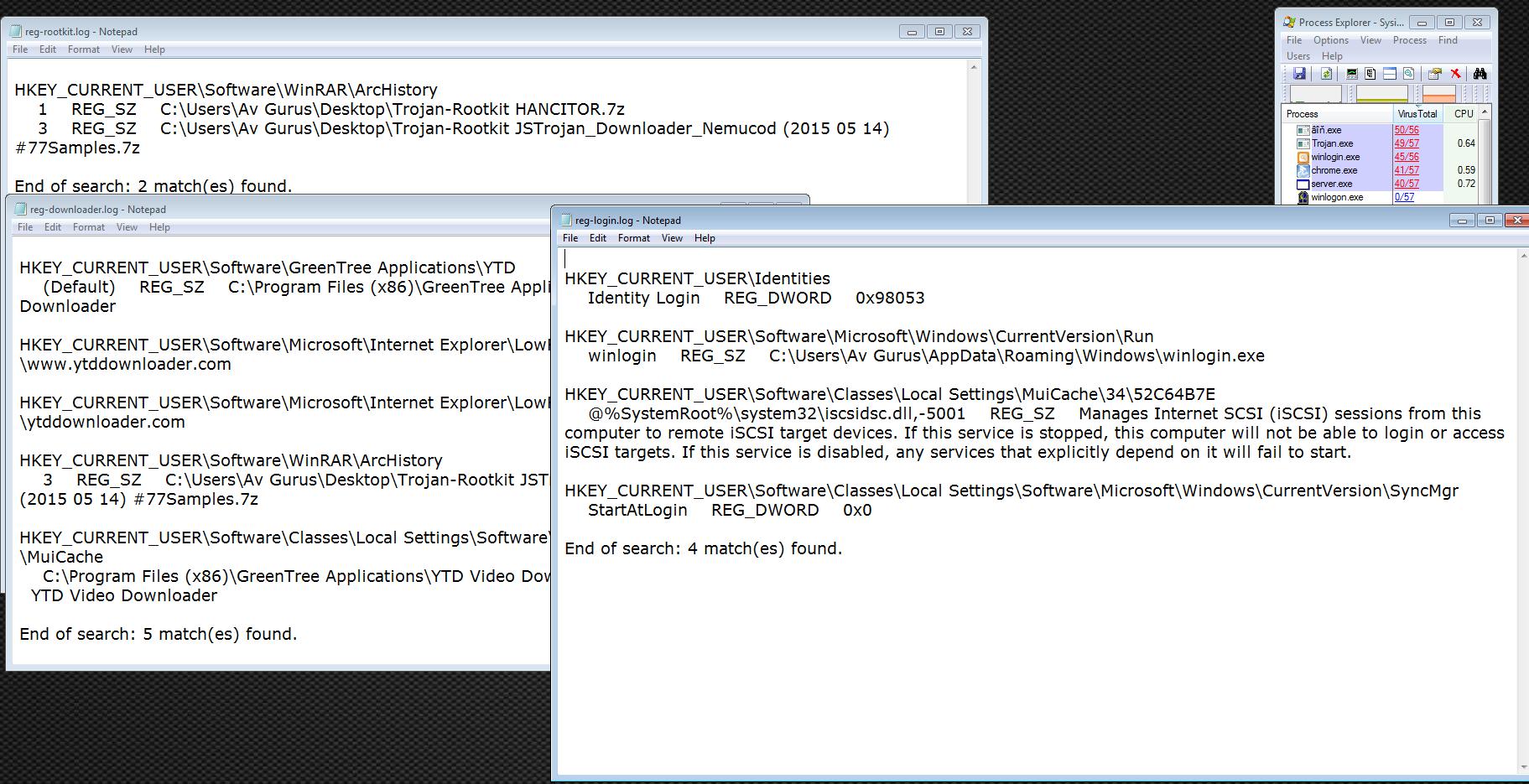Screen dimensions: 1529x784
Task: Open the 41/57 VirusTotal link for chrome.exe
Action: 1407,170
